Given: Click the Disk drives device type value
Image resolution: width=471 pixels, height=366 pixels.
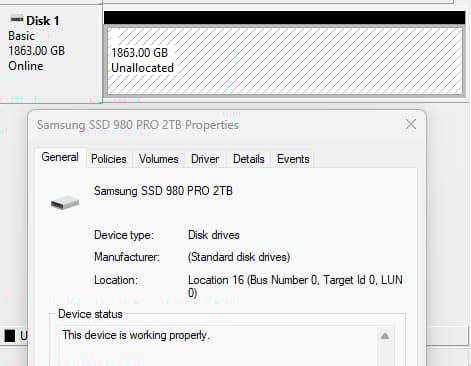Looking at the screenshot, I should coord(214,235).
